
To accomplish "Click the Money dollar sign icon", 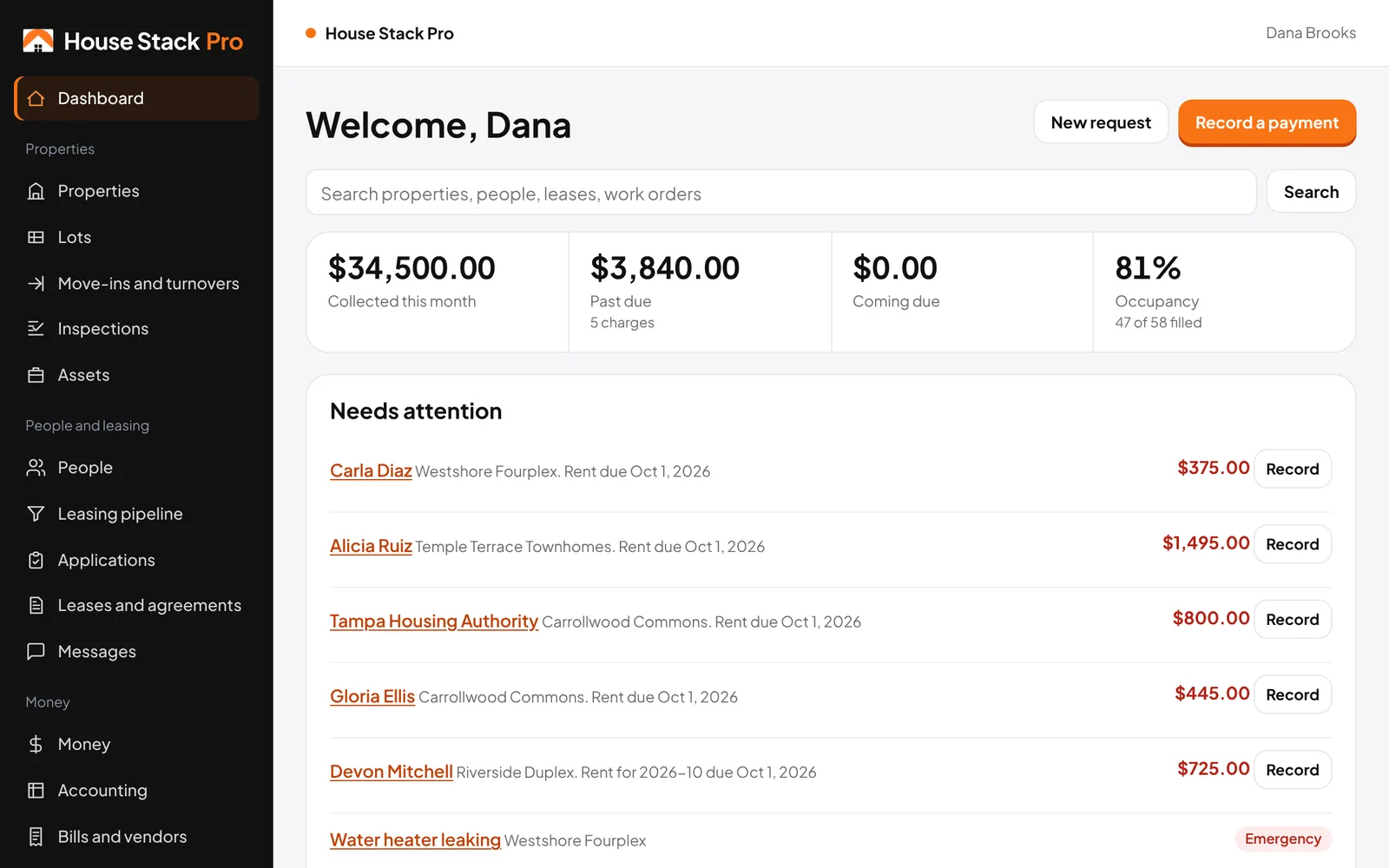I will [36, 744].
